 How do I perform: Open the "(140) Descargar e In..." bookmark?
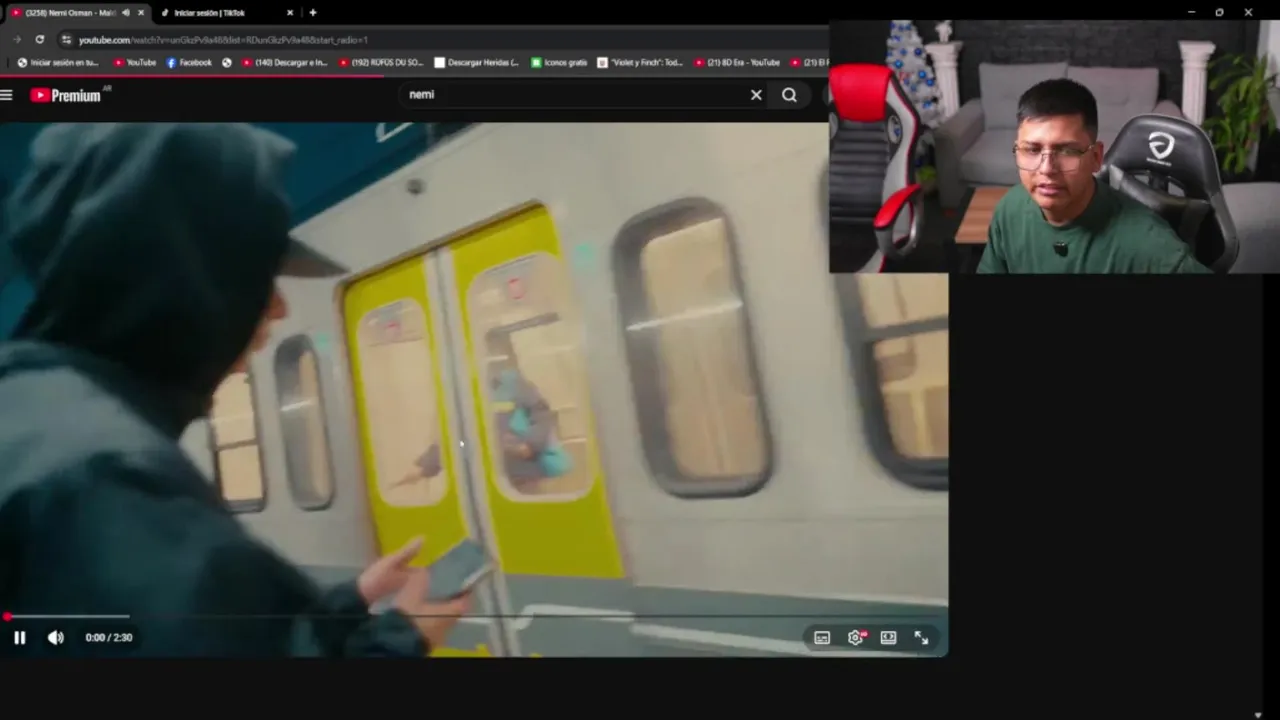284,62
